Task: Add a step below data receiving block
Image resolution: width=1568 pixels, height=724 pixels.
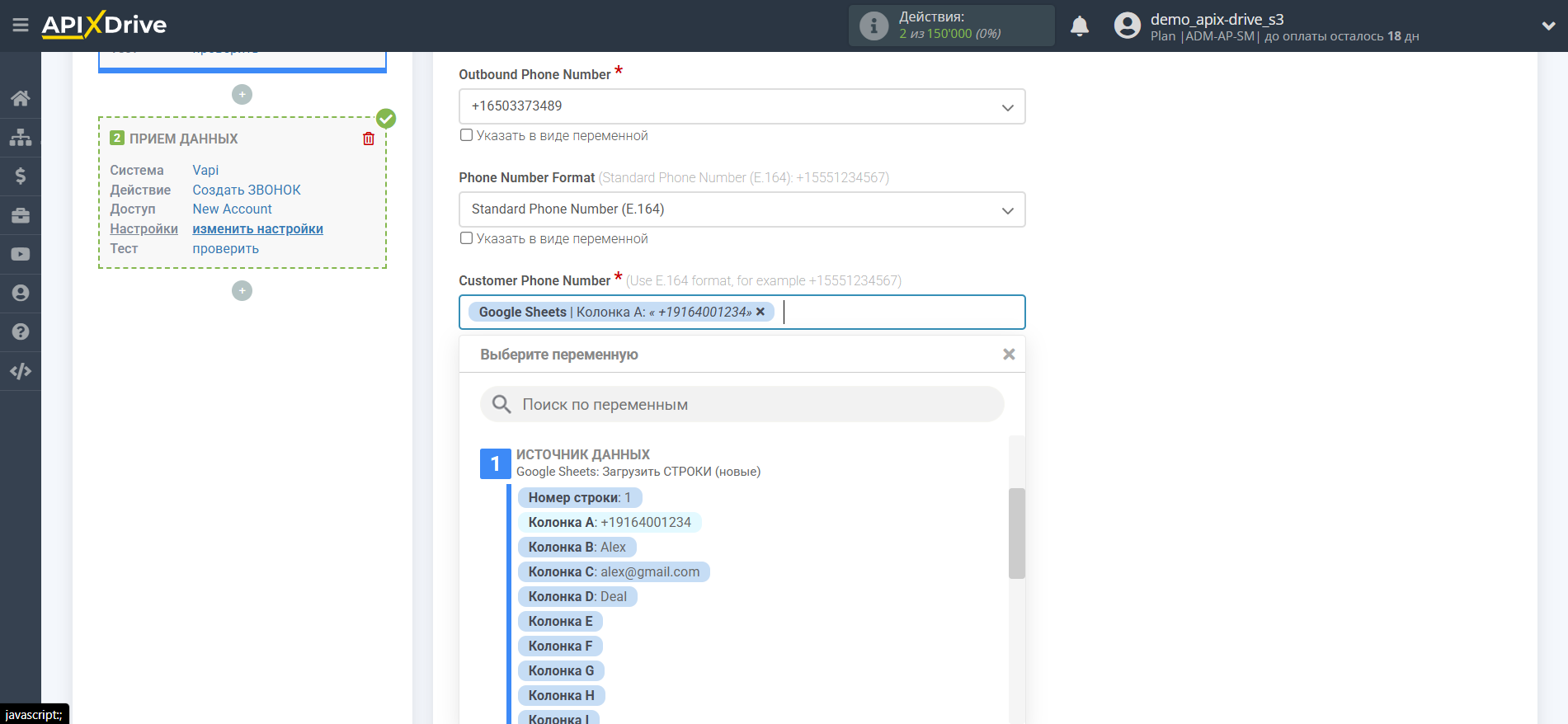Action: pyautogui.click(x=242, y=291)
